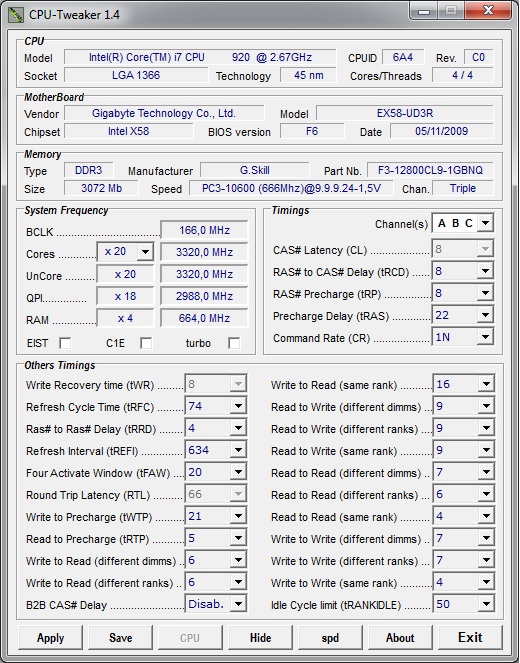The width and height of the screenshot is (520, 663).
Task: Click the Save button
Action: [x=120, y=638]
